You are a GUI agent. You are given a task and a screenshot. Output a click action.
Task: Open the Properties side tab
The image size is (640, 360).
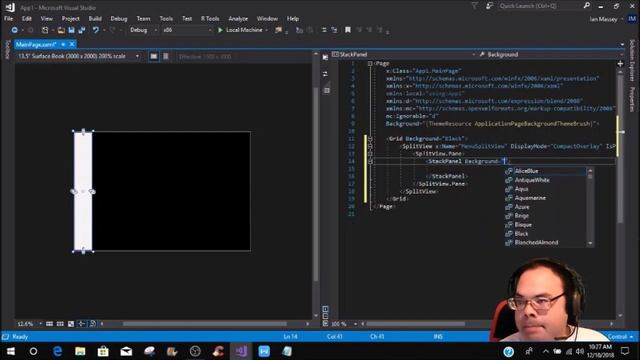click(x=632, y=99)
